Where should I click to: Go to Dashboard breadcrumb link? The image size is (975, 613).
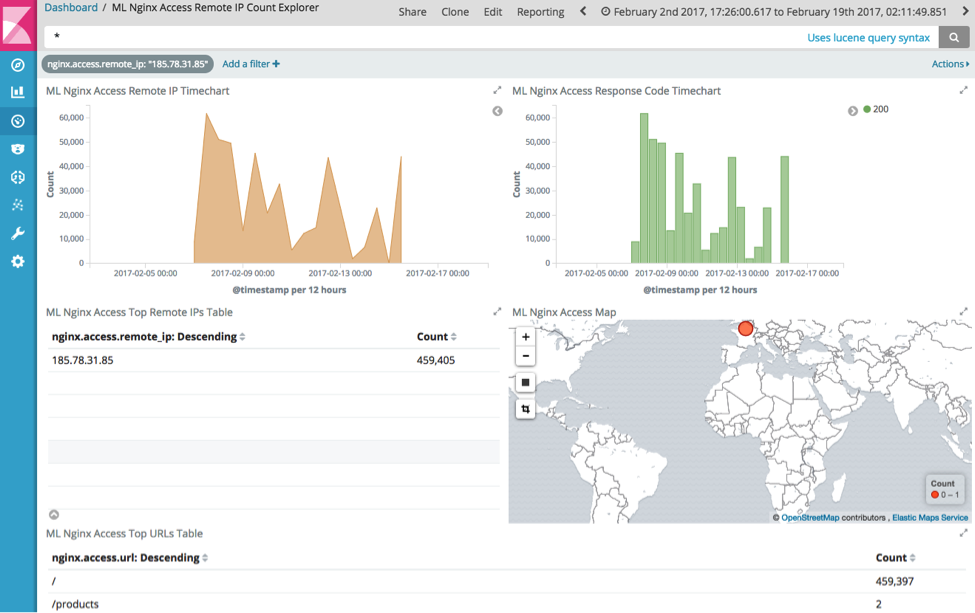[x=71, y=7]
